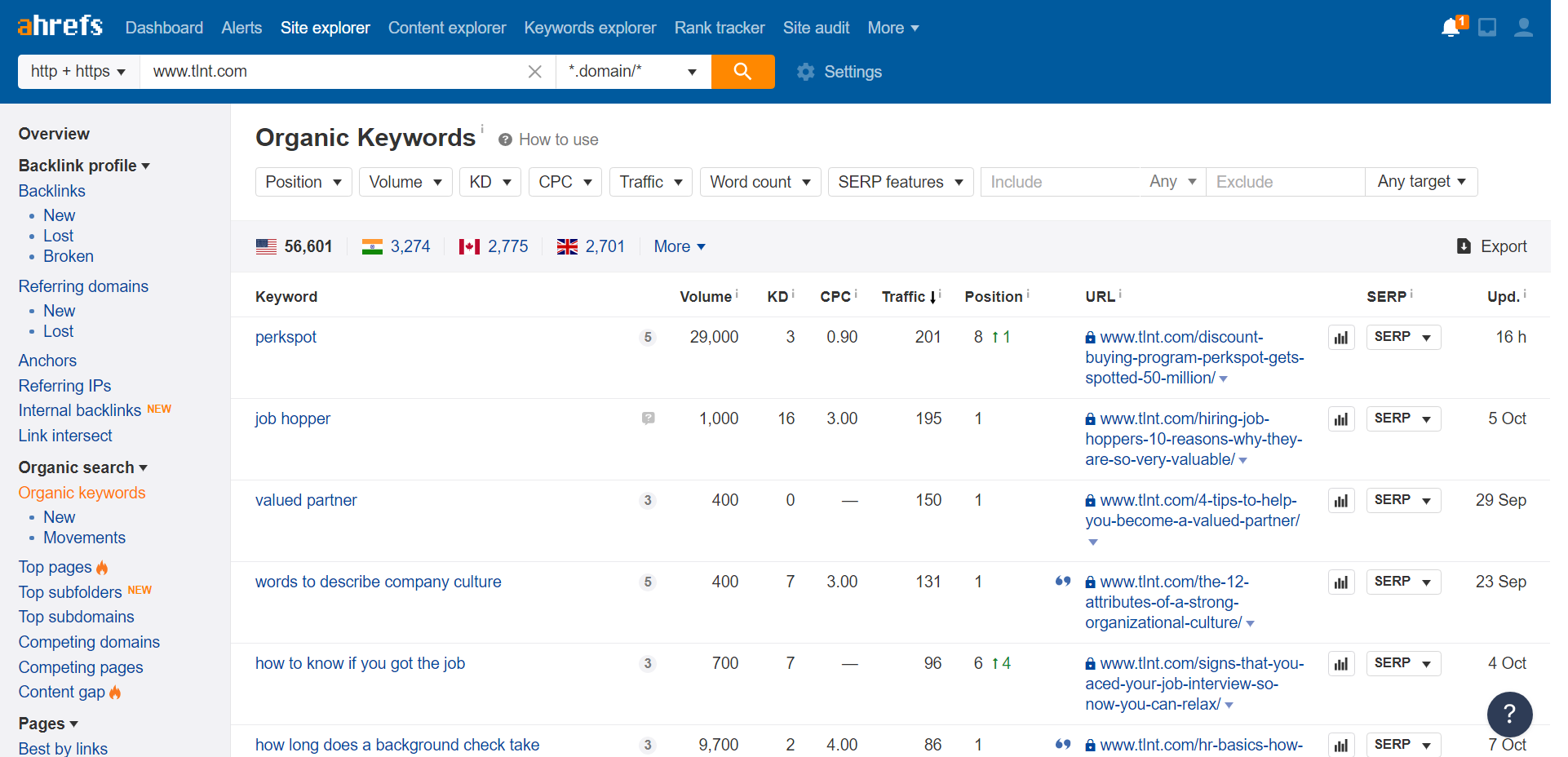Select the United States flag 56,601
This screenshot has height=757, width=1568.
tap(294, 246)
